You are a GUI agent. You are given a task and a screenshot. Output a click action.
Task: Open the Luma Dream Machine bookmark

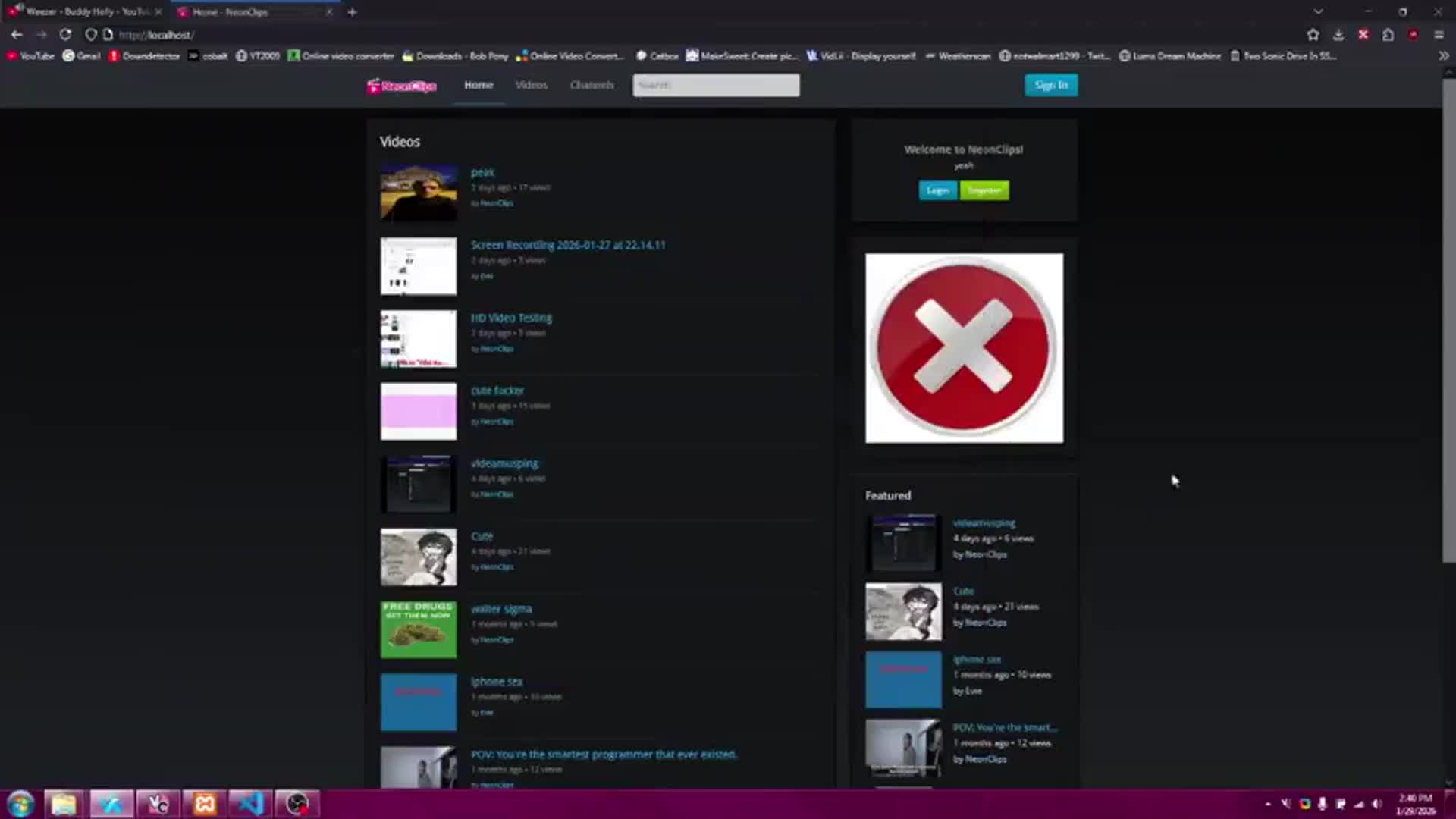point(1170,56)
